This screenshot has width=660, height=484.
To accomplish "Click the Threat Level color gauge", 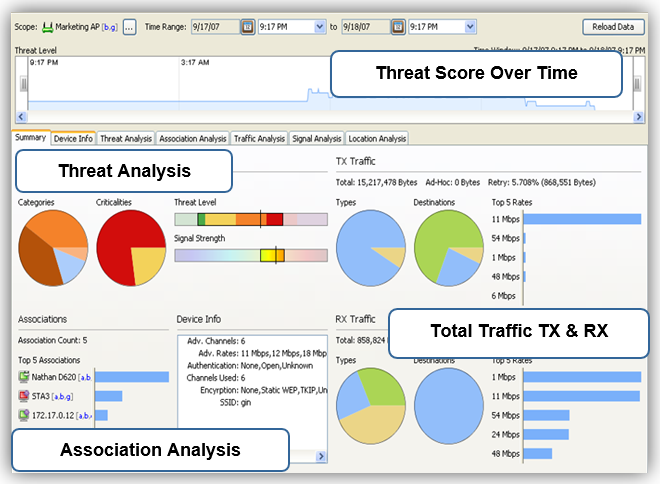I will point(251,219).
